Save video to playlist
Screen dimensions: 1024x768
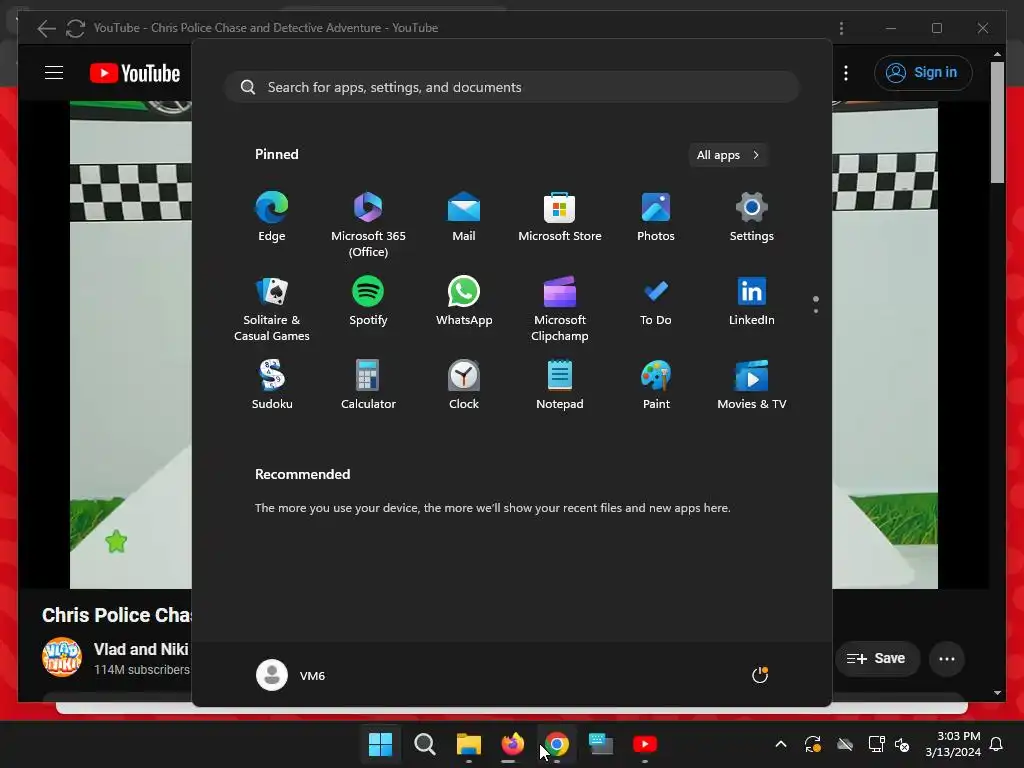pyautogui.click(x=877, y=658)
